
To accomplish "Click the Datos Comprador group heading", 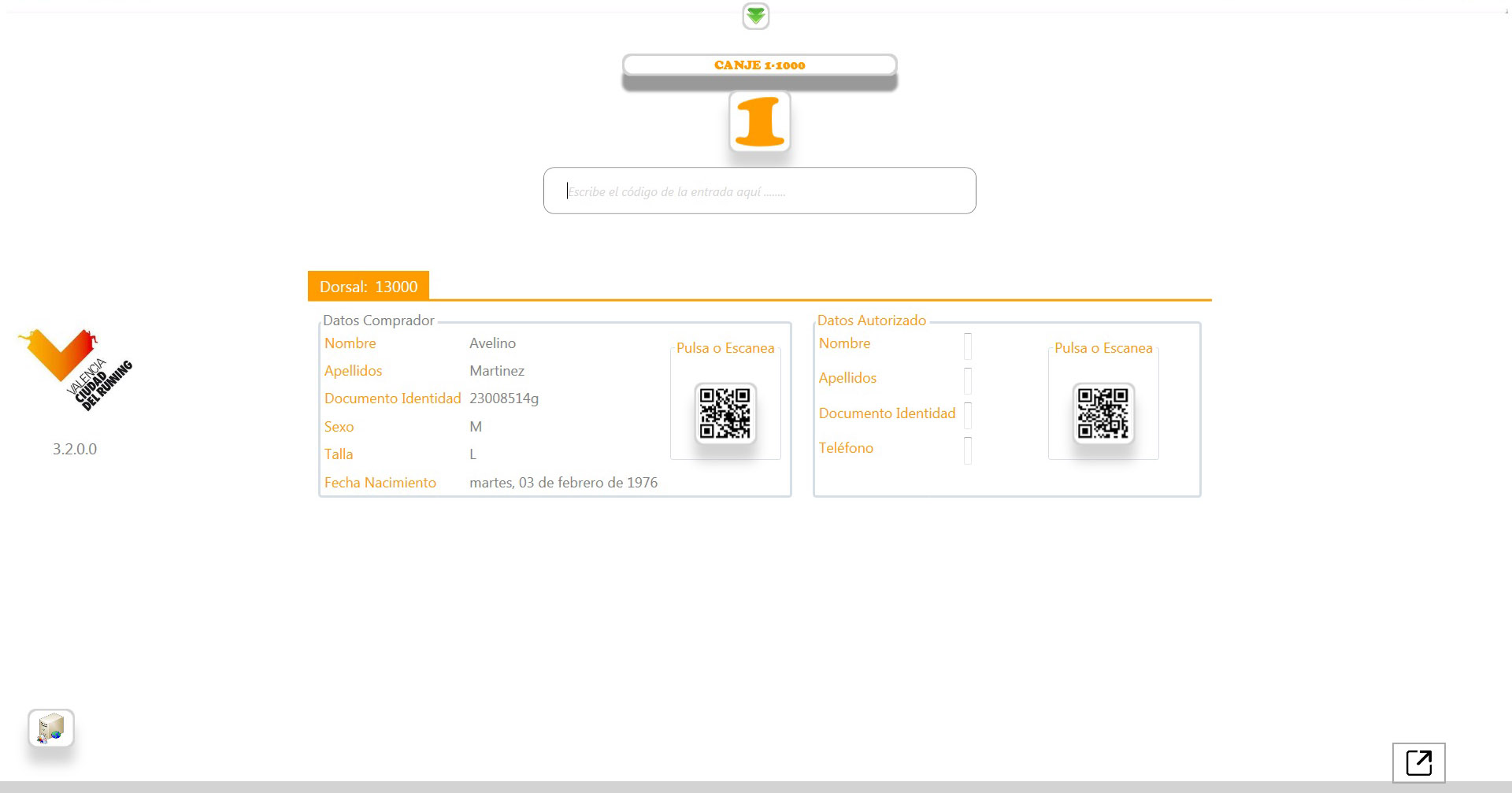I will coord(378,321).
